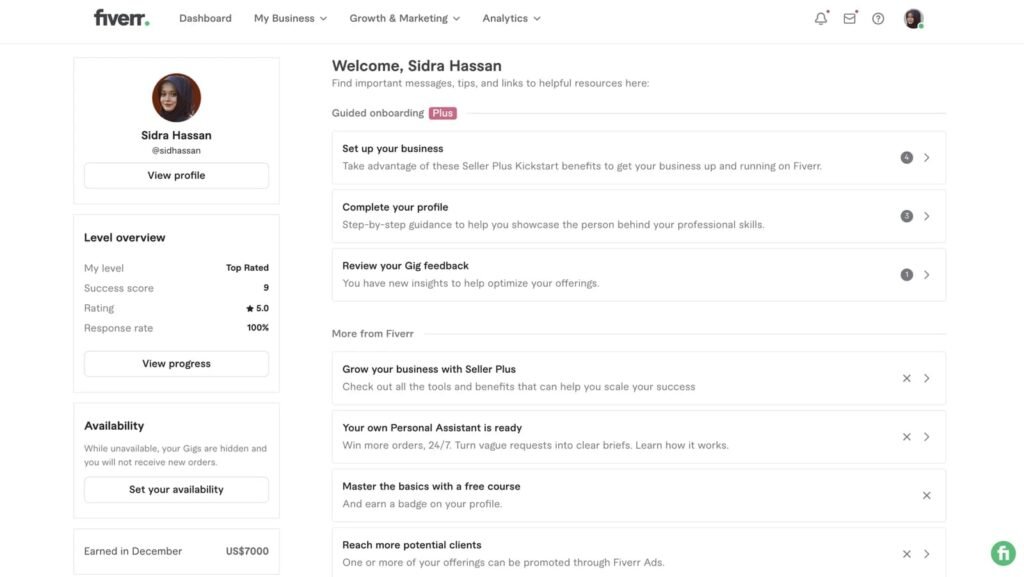Viewport: 1024px width, 577px height.
Task: Expand the Growth & Marketing dropdown
Action: (x=404, y=18)
